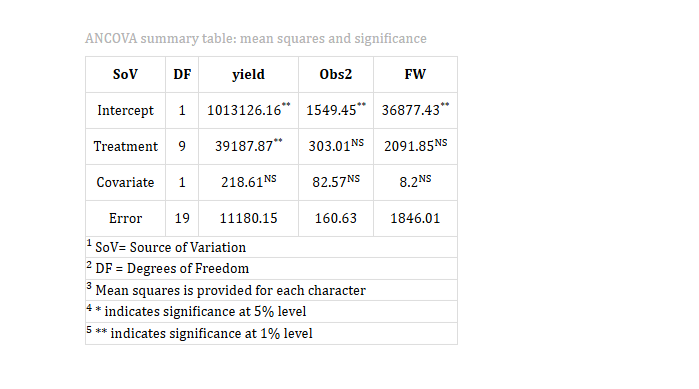Select the Error row label
Viewport: 699px width, 389px height.
pos(125,218)
